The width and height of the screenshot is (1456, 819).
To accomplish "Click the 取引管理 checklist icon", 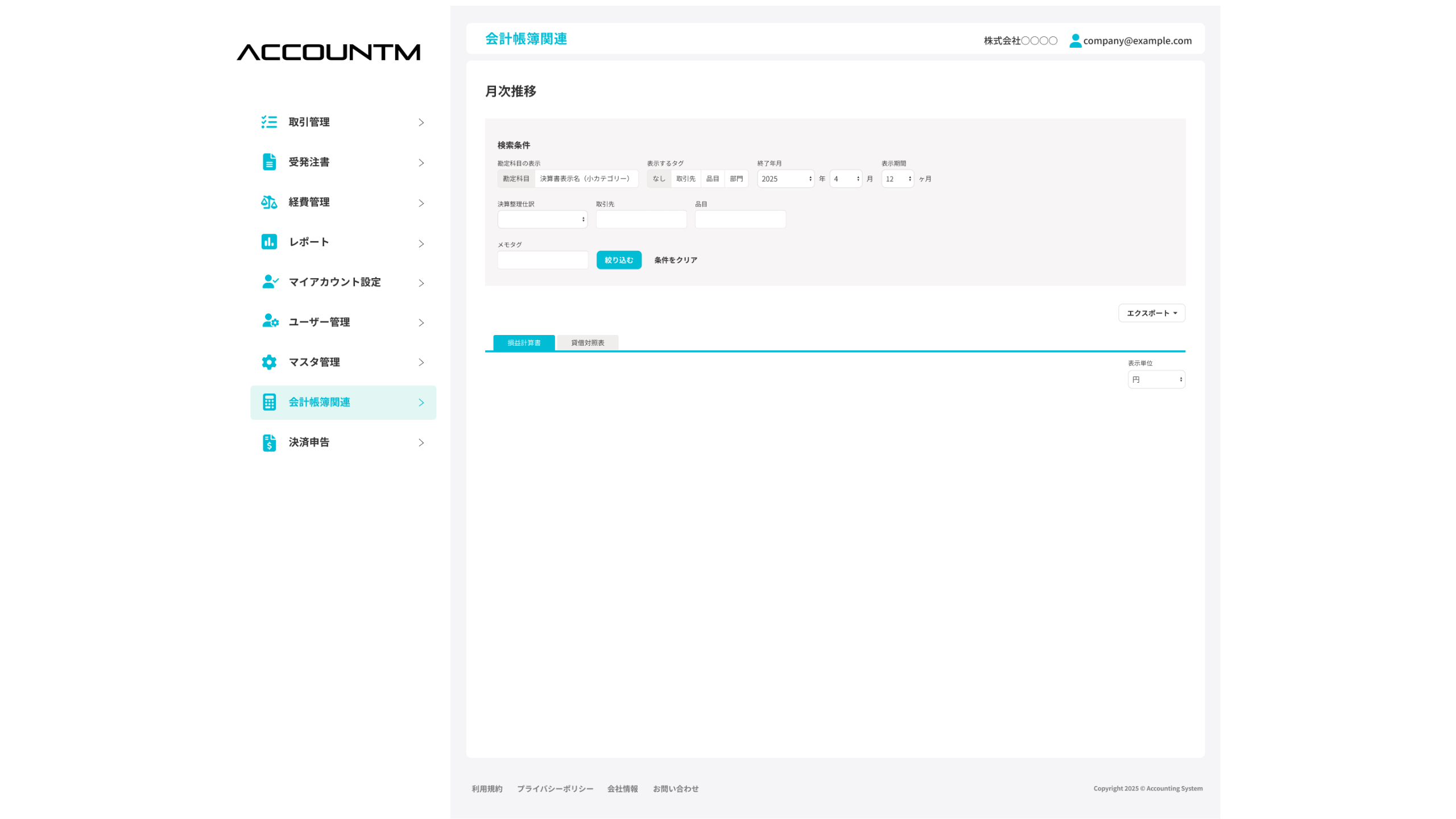I will [x=269, y=122].
